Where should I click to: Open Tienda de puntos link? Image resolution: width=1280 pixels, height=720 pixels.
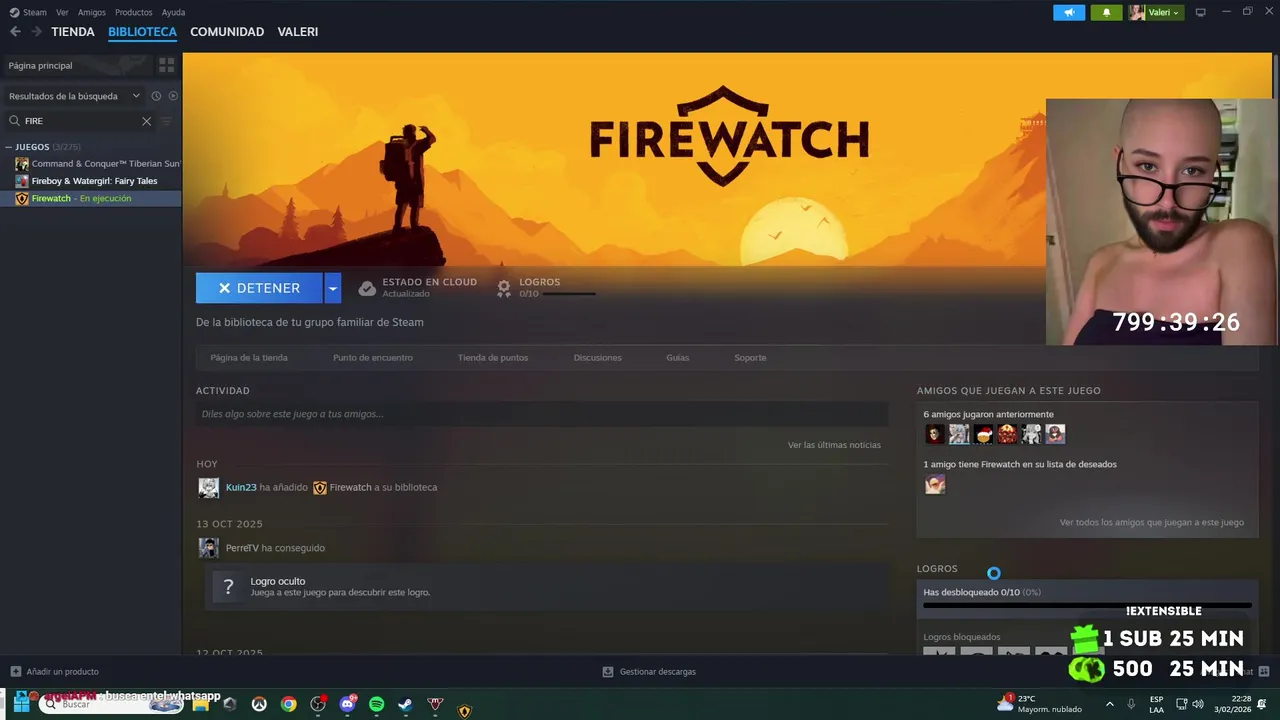pyautogui.click(x=493, y=358)
